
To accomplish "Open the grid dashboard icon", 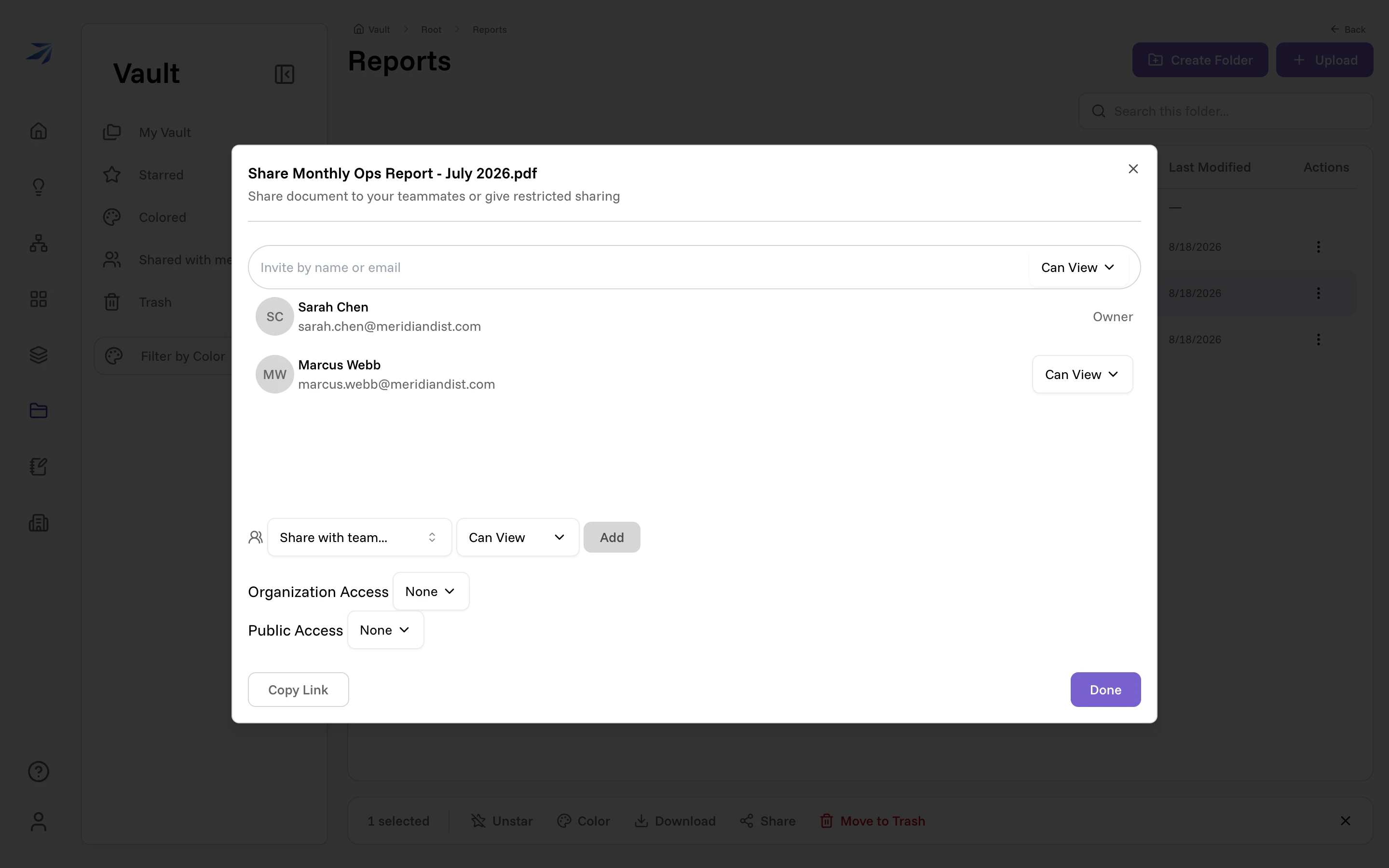I will coord(39,299).
